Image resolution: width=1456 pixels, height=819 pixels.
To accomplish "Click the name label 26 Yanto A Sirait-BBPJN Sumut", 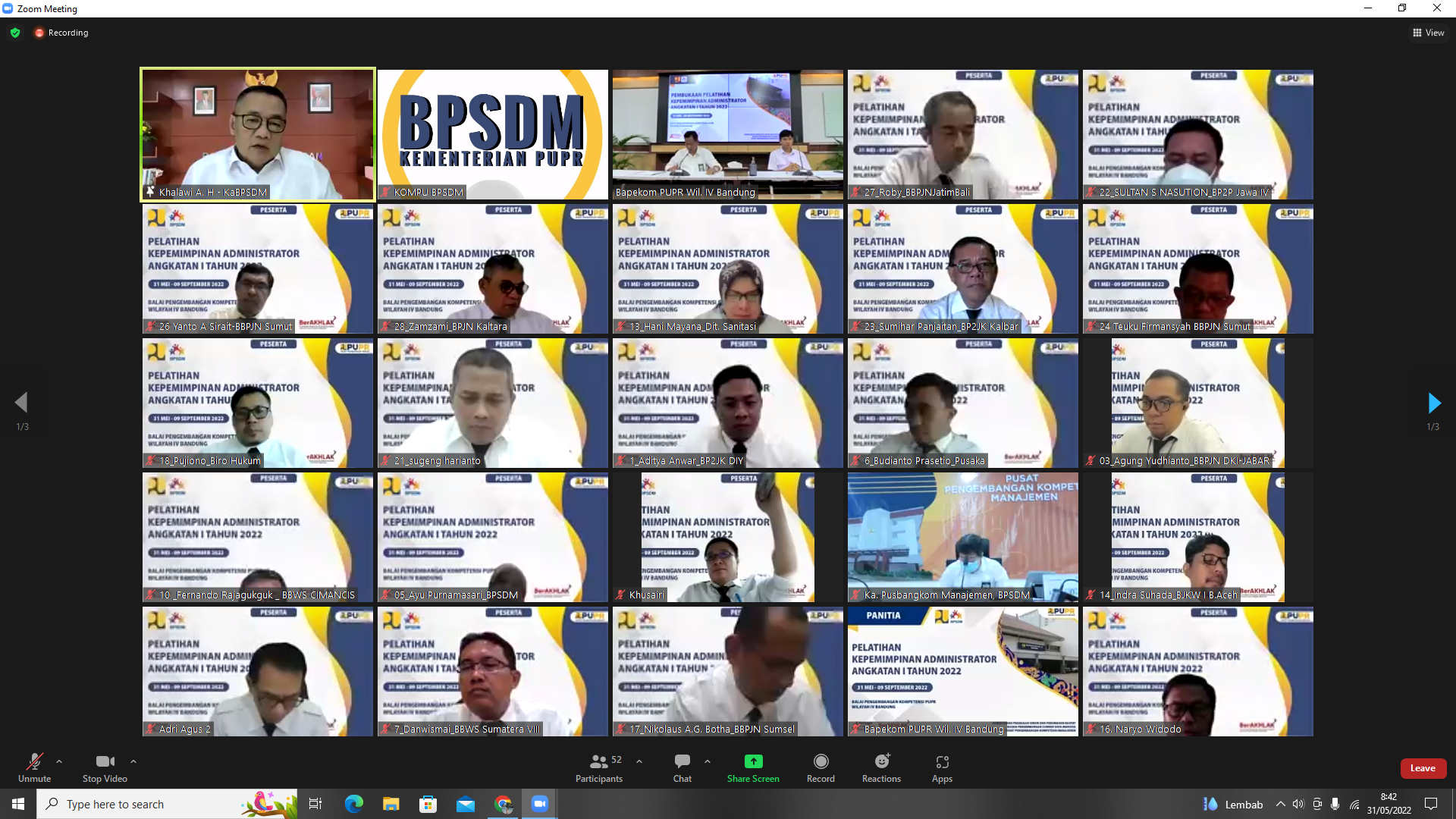I will click(x=225, y=327).
